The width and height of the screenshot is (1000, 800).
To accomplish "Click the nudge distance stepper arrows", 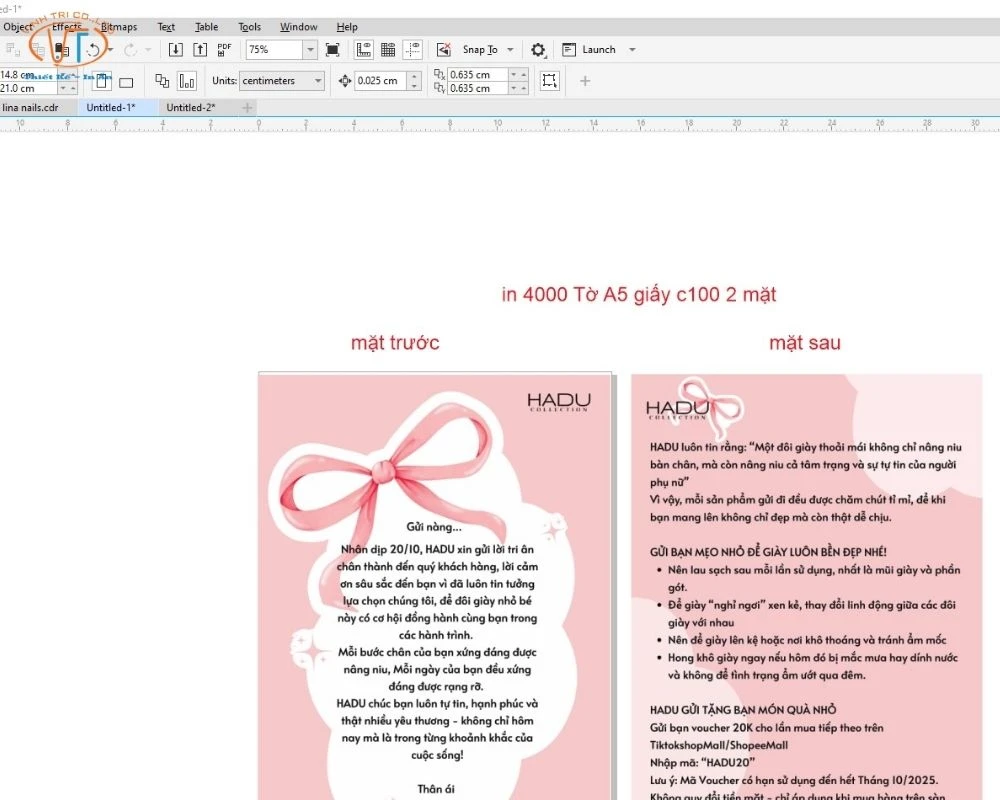I will point(414,80).
